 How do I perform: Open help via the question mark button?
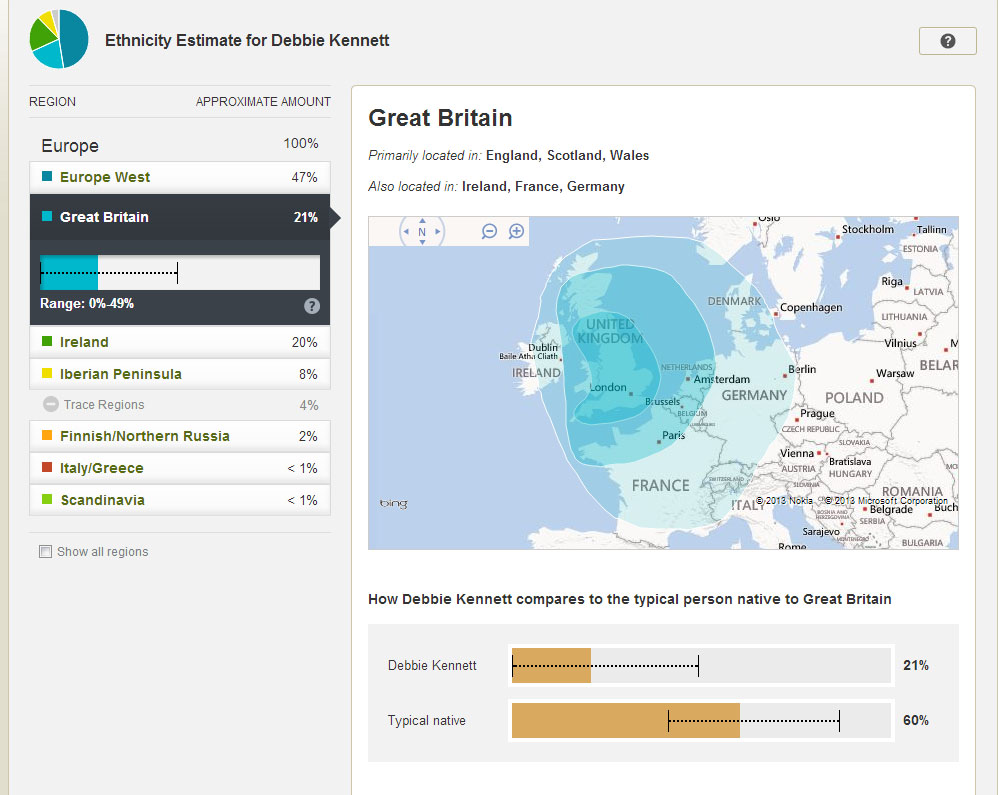946,40
